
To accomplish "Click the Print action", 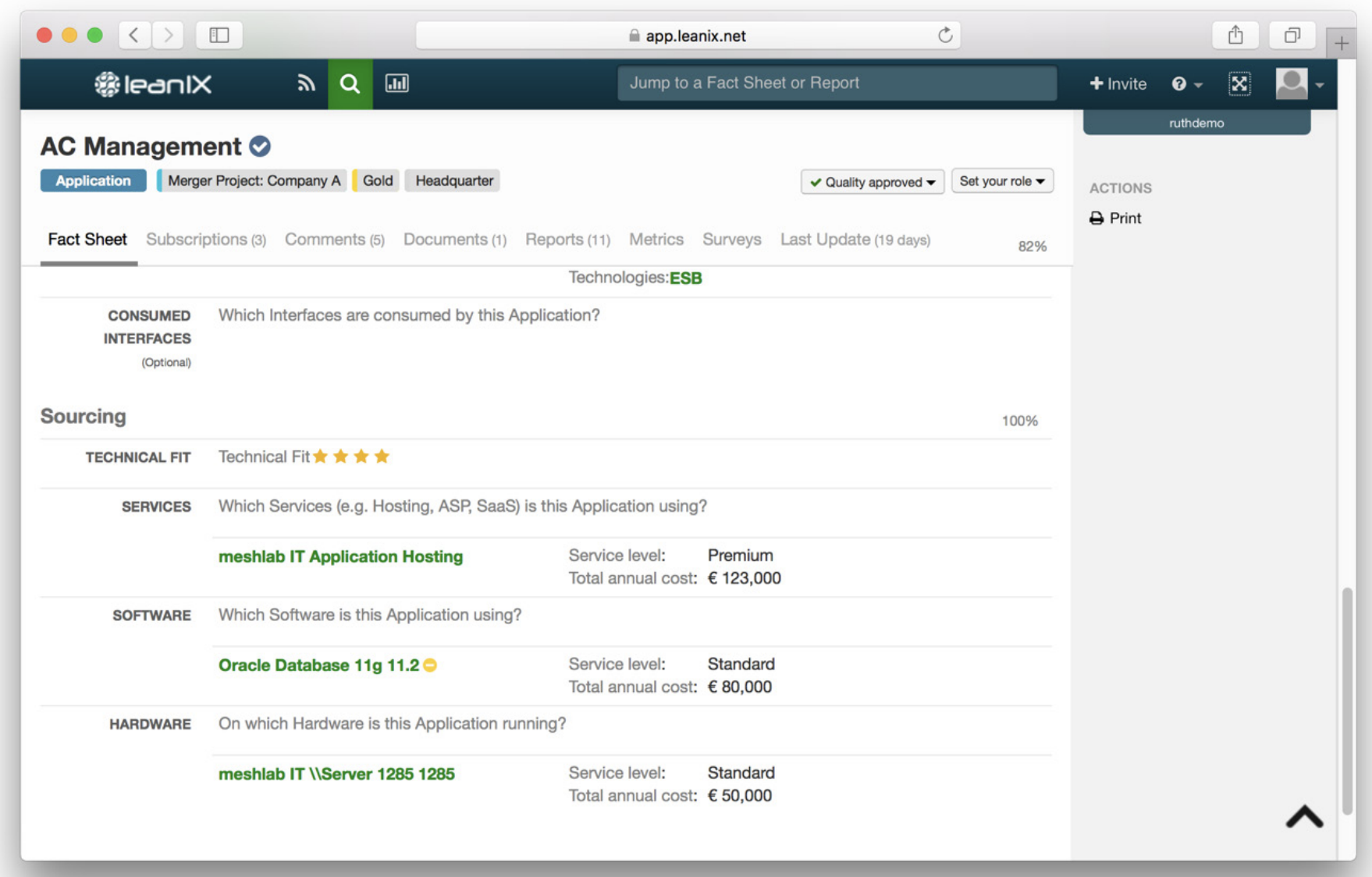I will 1115,218.
